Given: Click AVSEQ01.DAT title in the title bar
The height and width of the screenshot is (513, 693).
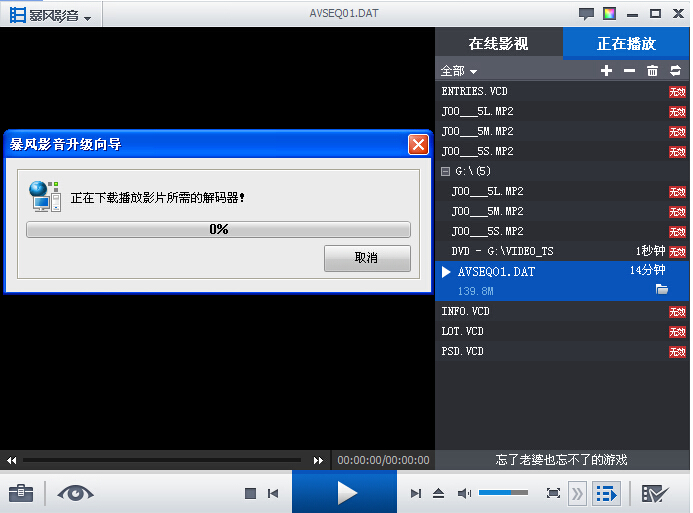Looking at the screenshot, I should 344,13.
